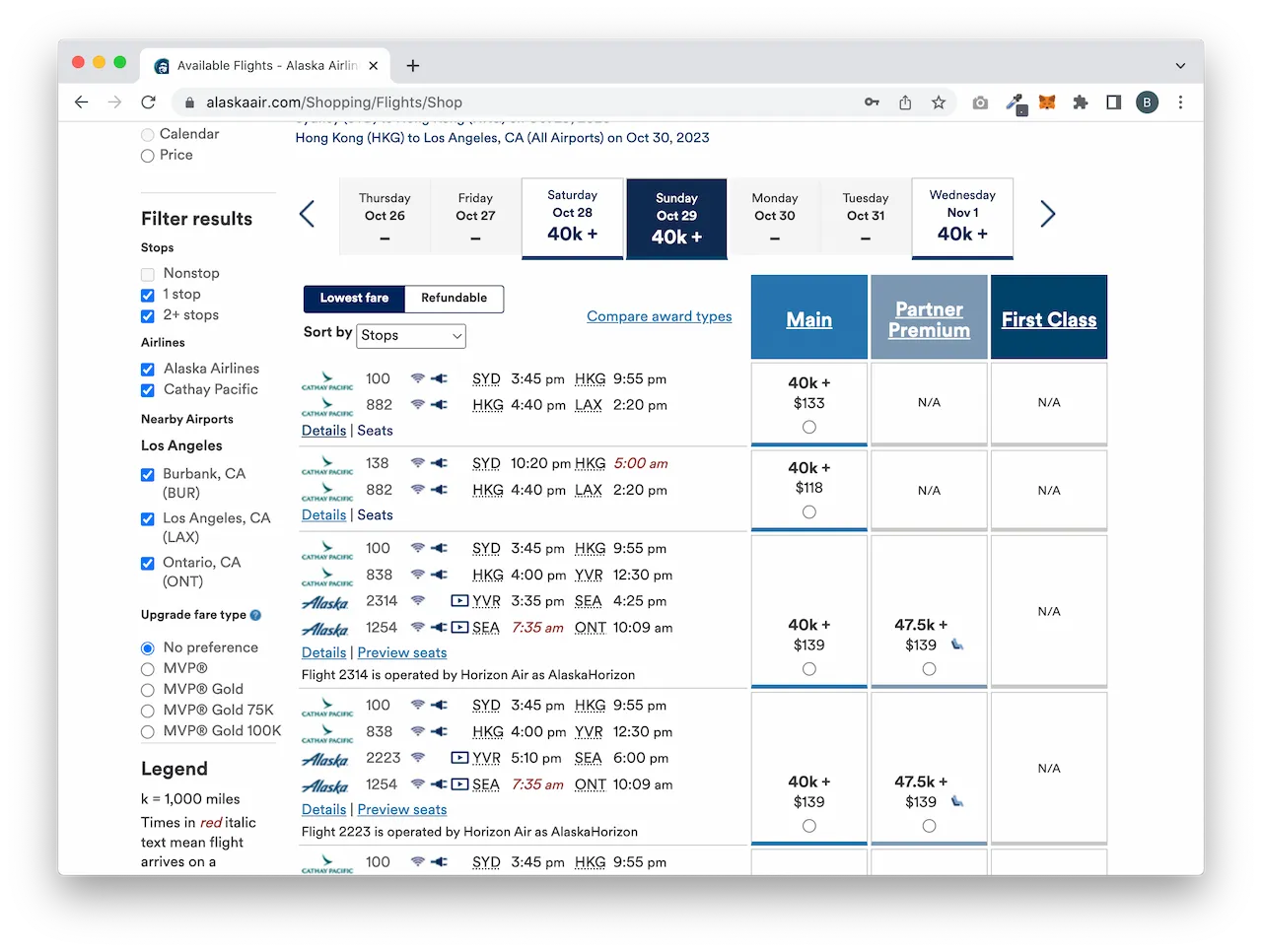
Task: Go back to the previous page
Action: (x=82, y=102)
